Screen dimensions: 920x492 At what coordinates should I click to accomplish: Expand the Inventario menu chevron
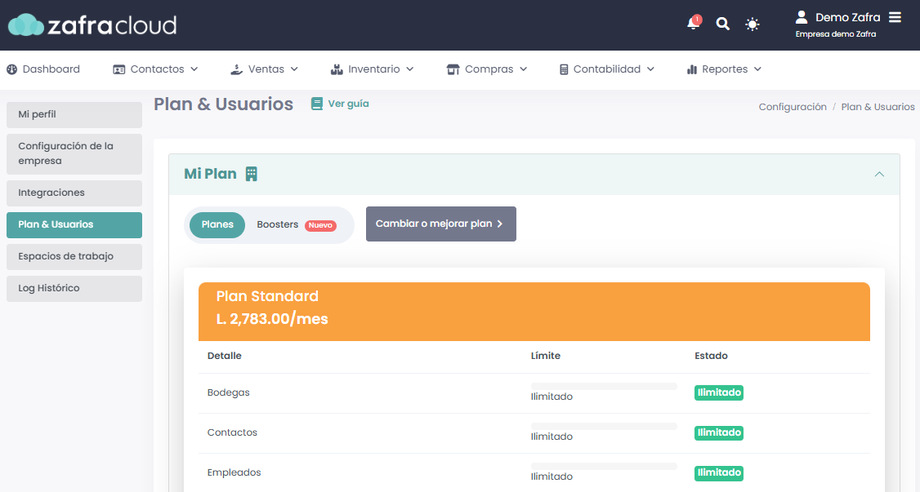click(x=410, y=69)
